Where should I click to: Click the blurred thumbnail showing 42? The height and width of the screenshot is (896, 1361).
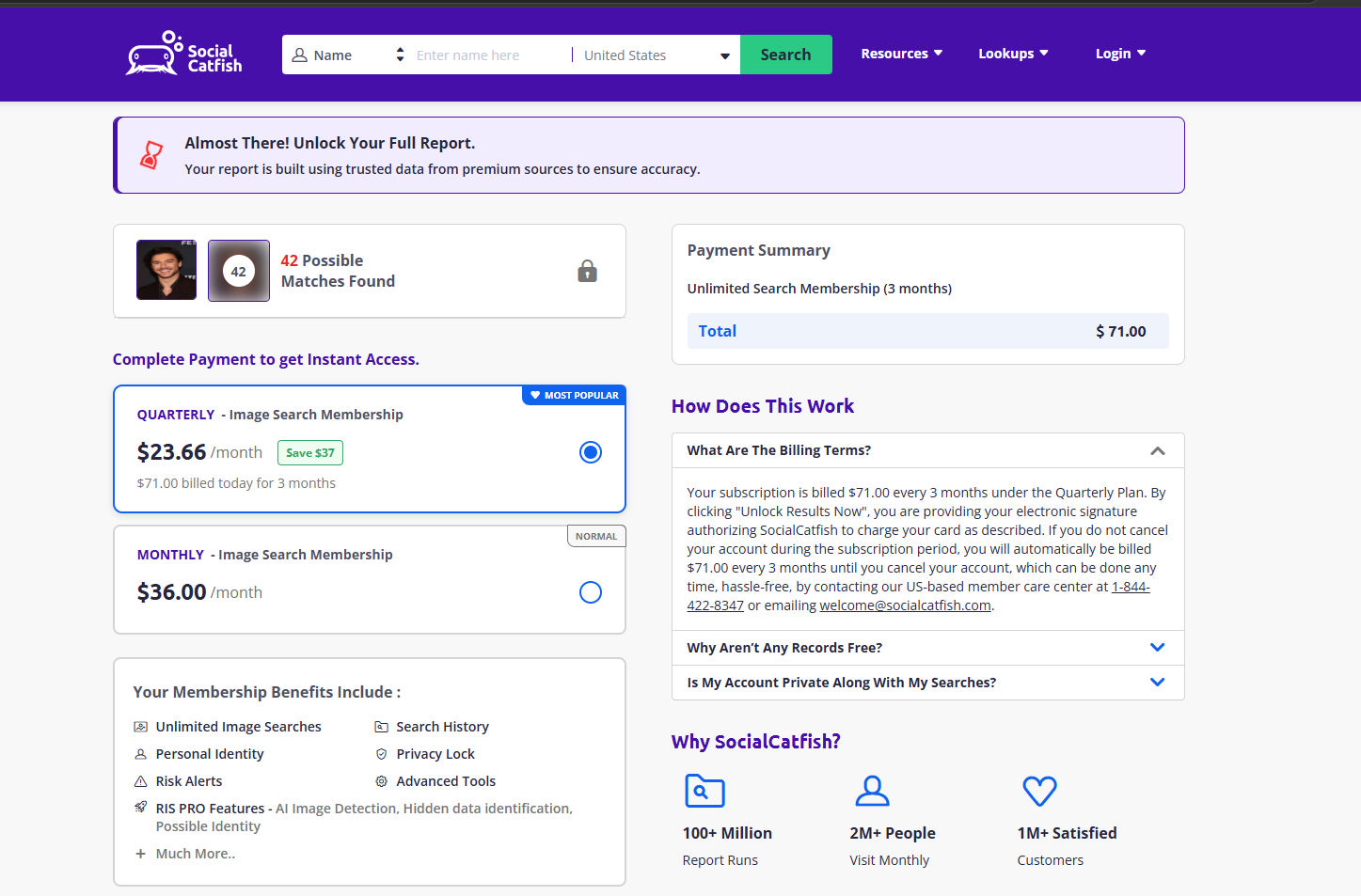239,271
